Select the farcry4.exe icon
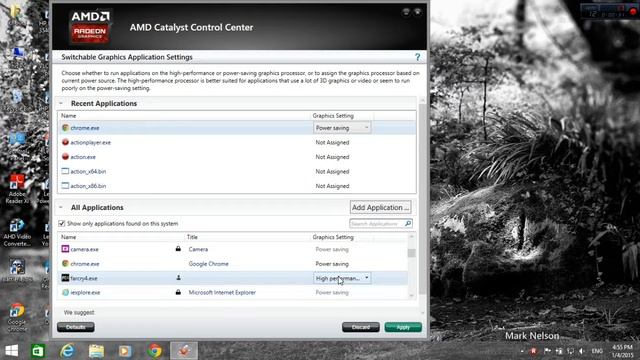Image resolution: width=640 pixels, height=360 pixels. (65, 278)
